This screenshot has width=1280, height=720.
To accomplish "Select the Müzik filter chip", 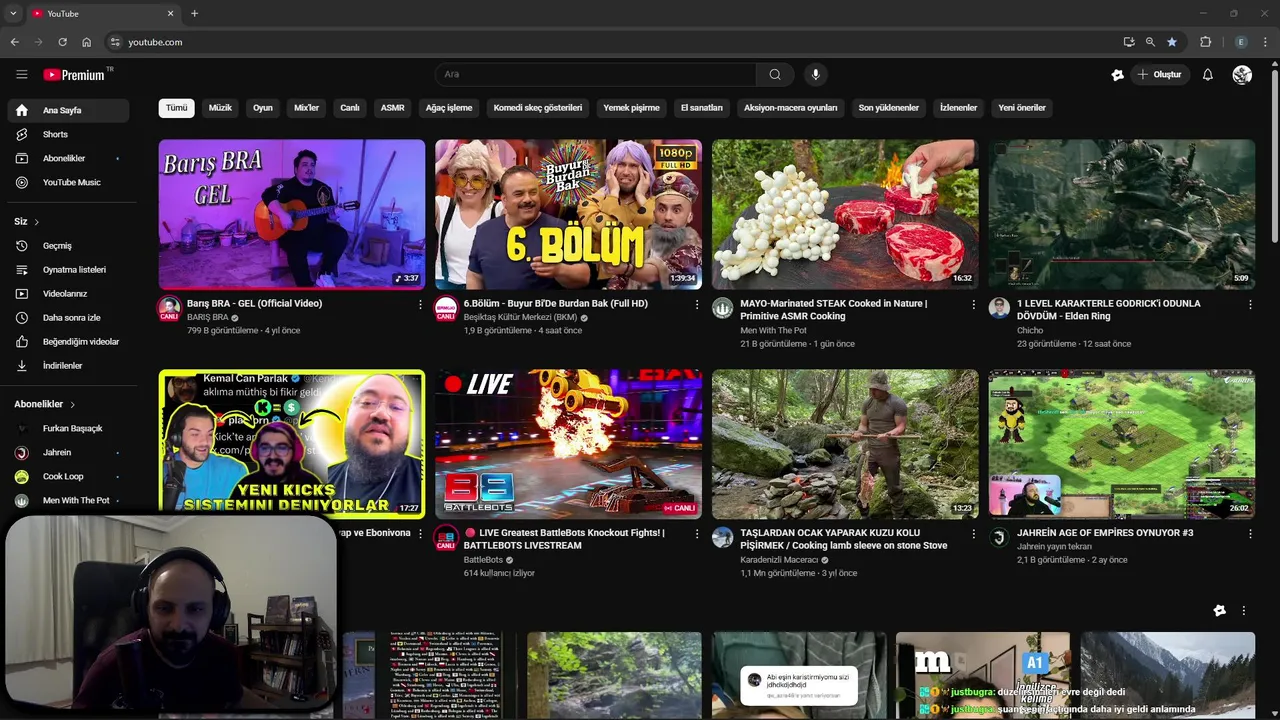I will pos(220,108).
